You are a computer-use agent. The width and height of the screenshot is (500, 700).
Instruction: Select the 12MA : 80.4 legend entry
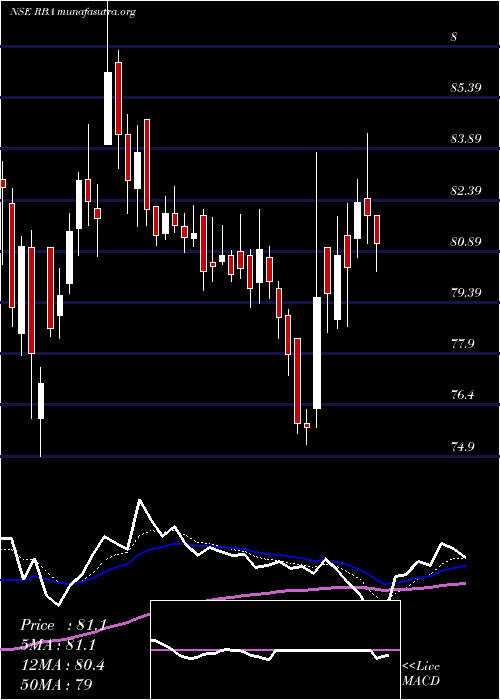point(62,665)
